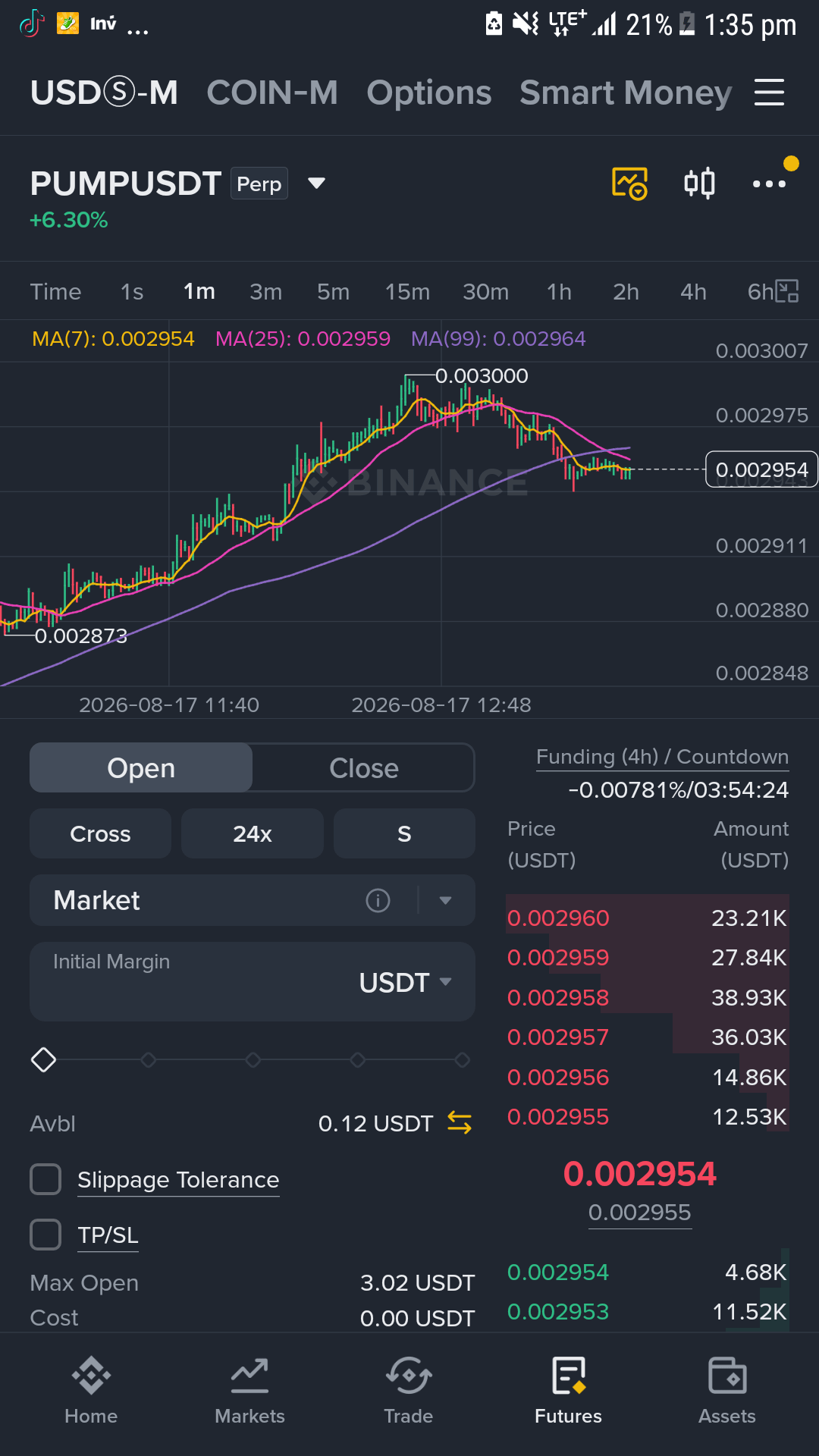
Task: Tap battery indicator in status bar
Action: click(x=687, y=24)
